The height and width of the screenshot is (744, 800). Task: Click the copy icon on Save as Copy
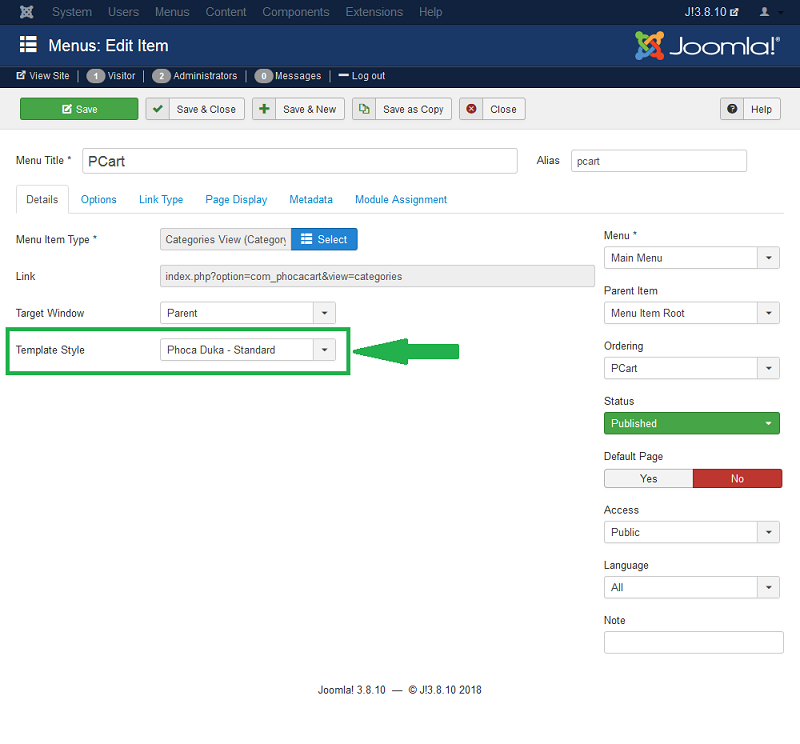[x=364, y=109]
